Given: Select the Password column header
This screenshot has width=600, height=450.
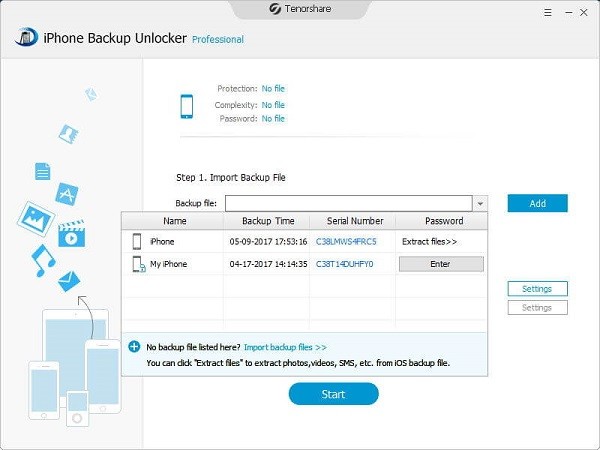Looking at the screenshot, I should coord(442,221).
